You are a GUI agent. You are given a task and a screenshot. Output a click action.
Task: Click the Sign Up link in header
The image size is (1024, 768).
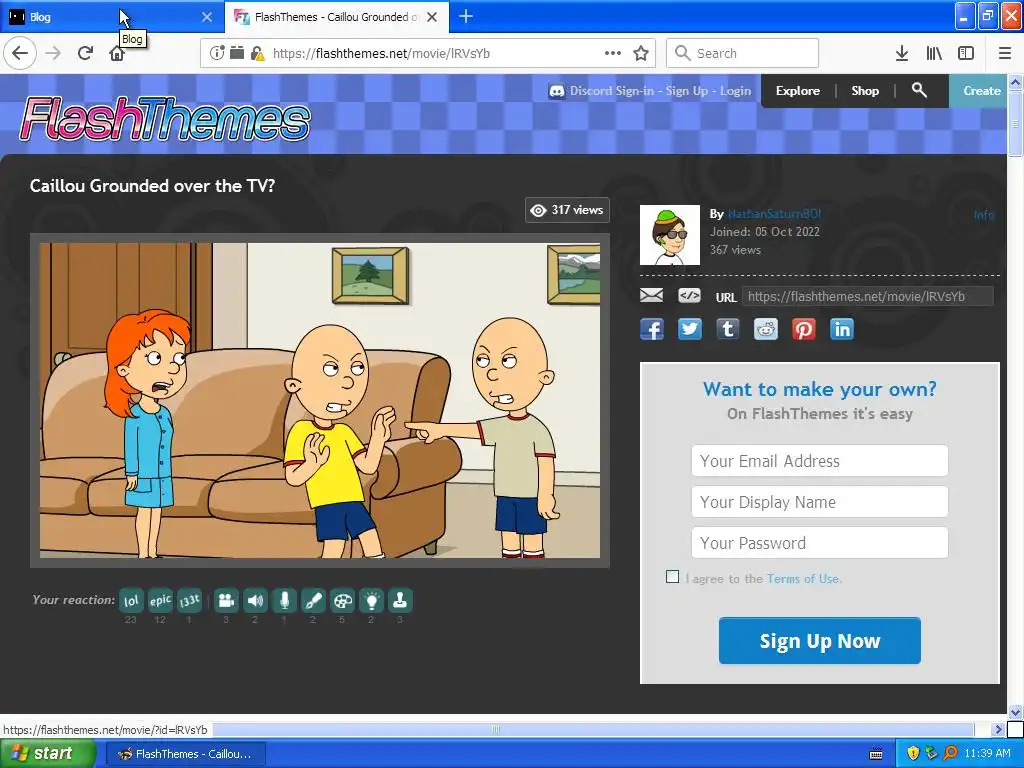click(687, 91)
